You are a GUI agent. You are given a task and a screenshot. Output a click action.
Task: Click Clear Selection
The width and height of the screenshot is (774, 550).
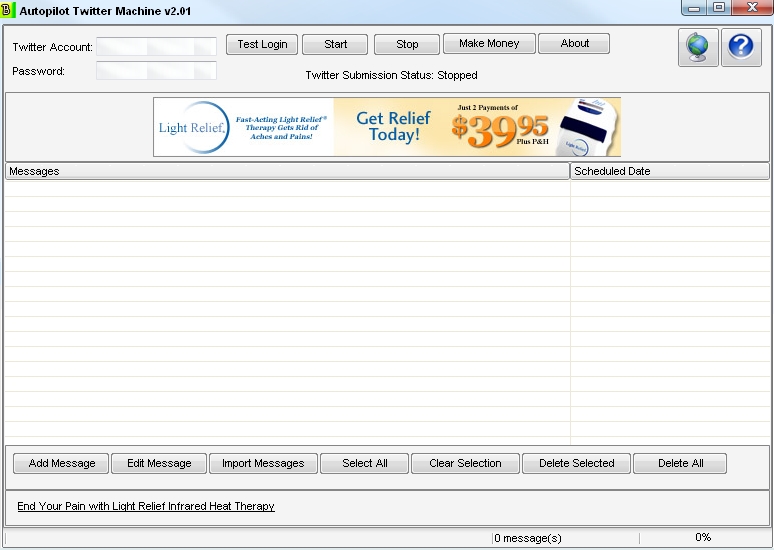click(x=465, y=463)
